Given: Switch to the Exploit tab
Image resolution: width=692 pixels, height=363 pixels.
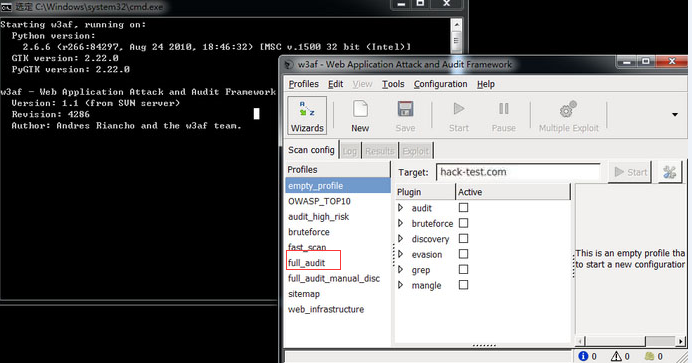Looking at the screenshot, I should 416,151.
